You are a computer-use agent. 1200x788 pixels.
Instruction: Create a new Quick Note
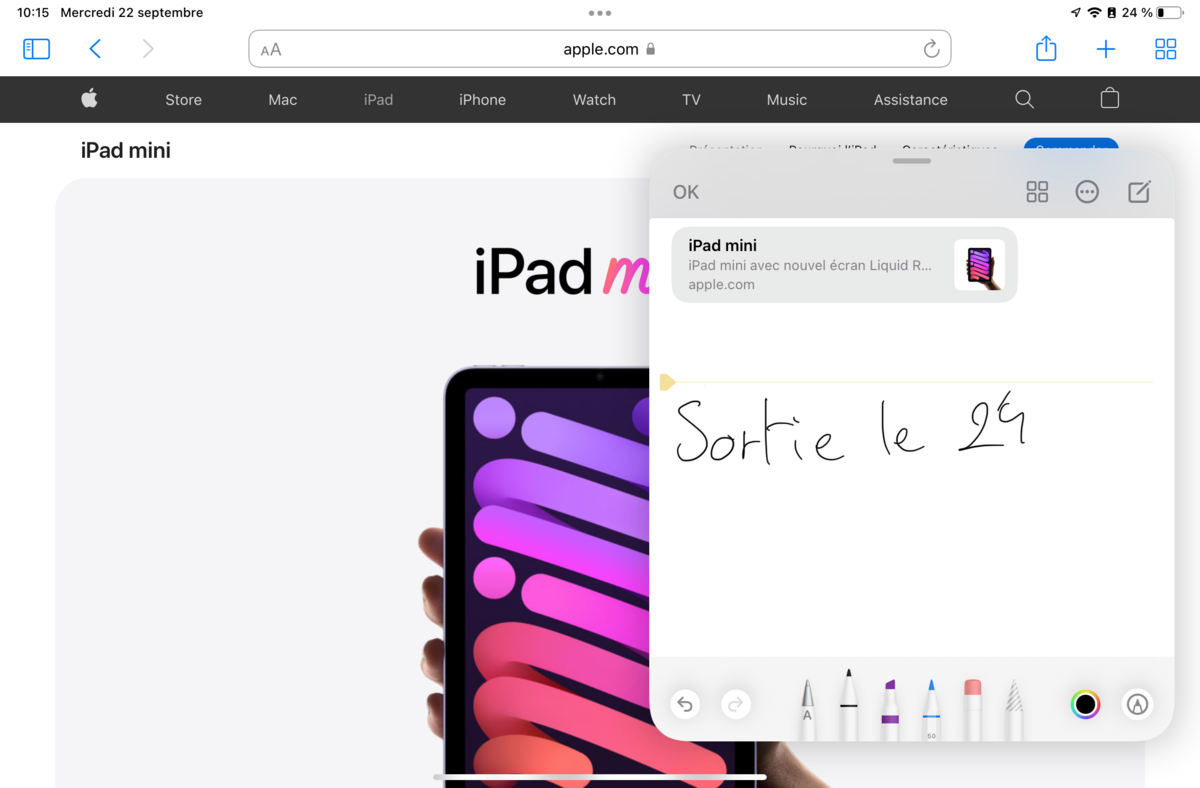tap(1139, 192)
